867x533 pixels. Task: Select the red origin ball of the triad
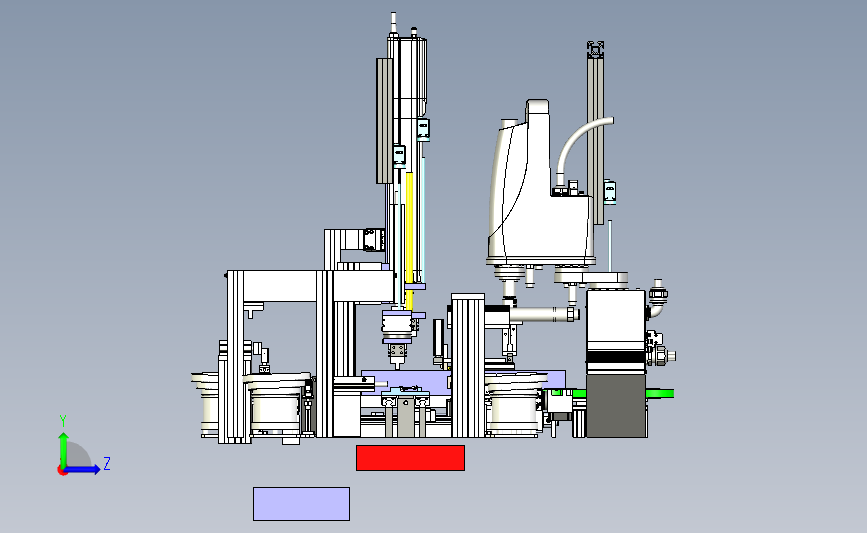(62, 471)
